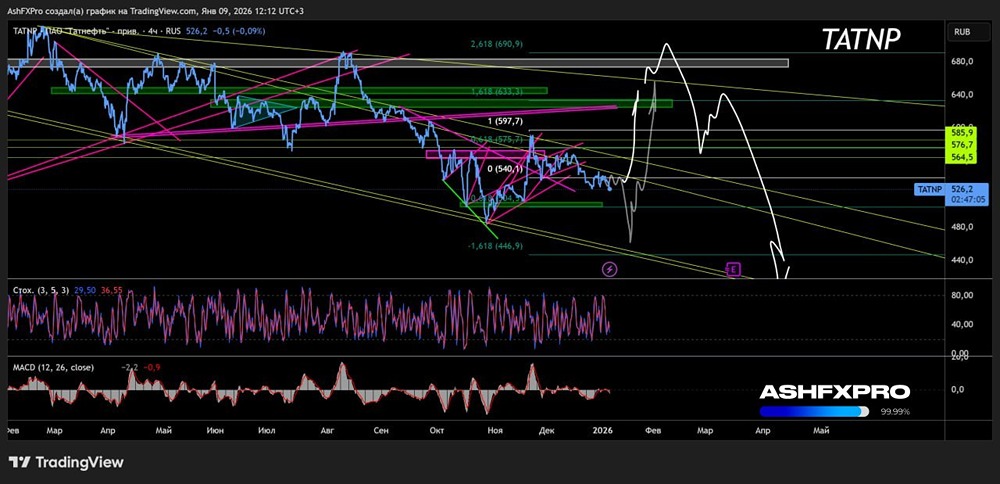1000x484 pixels.
Task: Click the Stochastic value 29,50
Action: (x=84, y=290)
